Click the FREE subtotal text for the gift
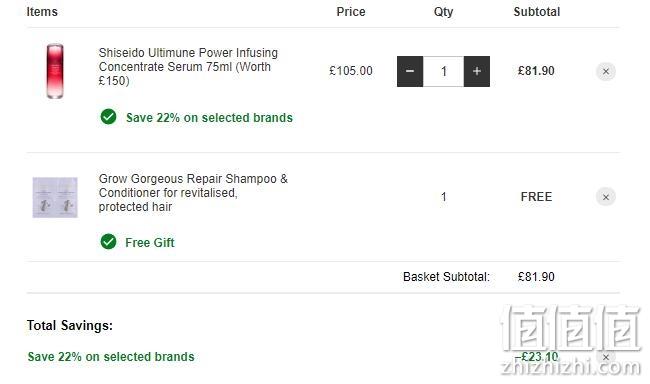Image resolution: width=650 pixels, height=384 pixels. click(536, 197)
